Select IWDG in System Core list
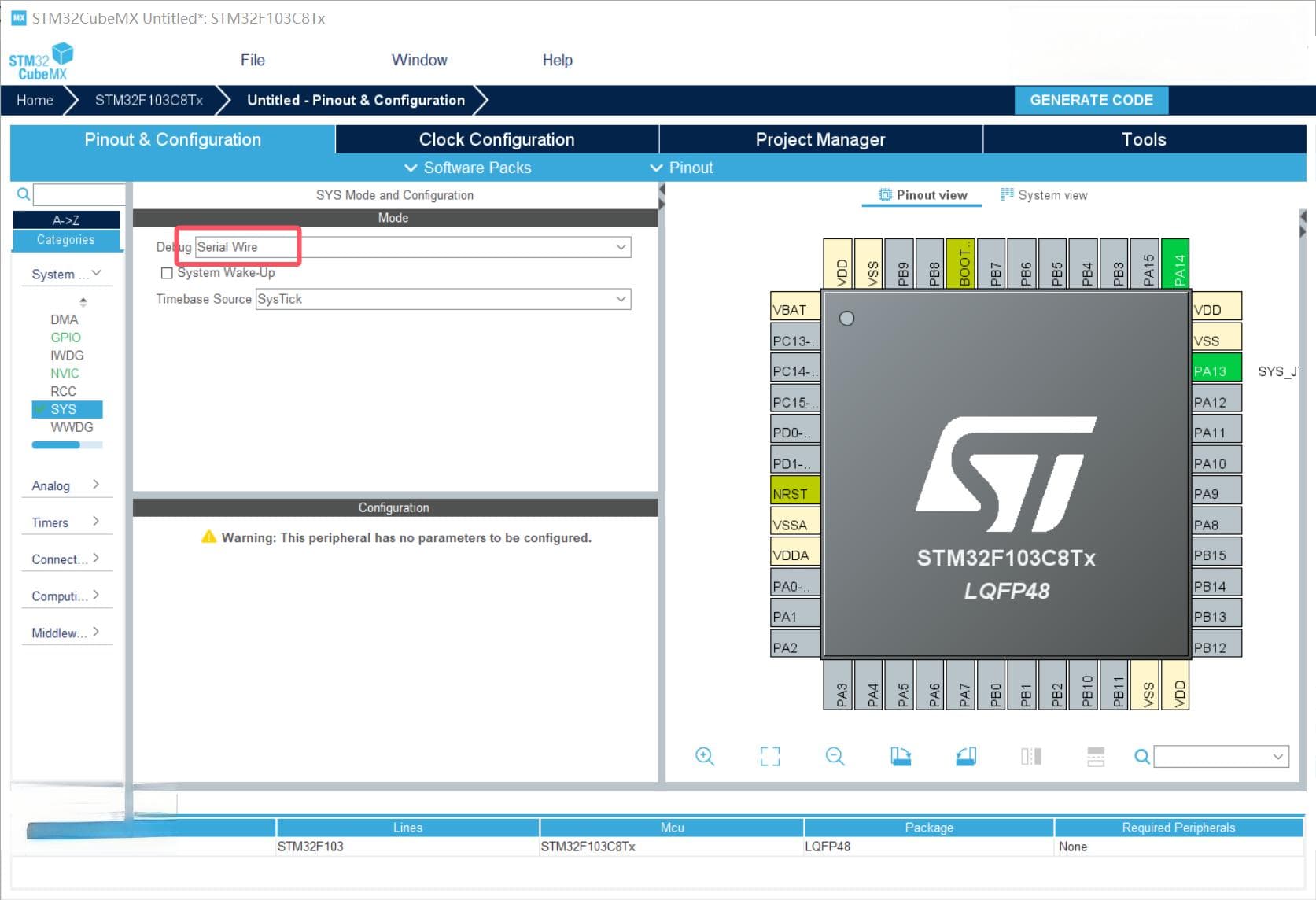The image size is (1316, 900). pos(67,356)
